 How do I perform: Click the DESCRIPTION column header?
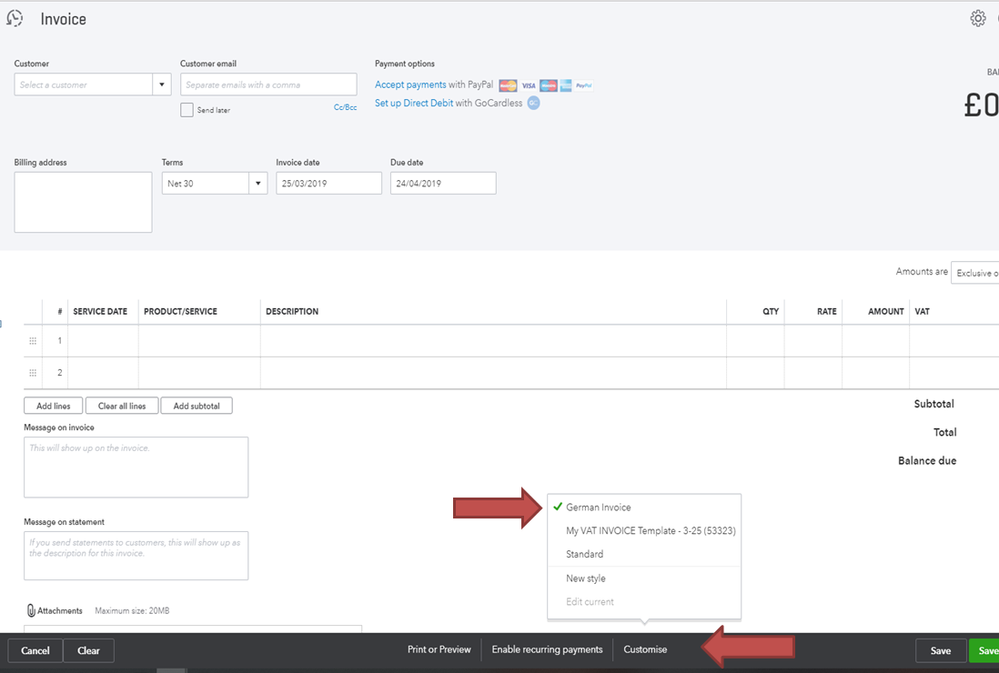(292, 312)
